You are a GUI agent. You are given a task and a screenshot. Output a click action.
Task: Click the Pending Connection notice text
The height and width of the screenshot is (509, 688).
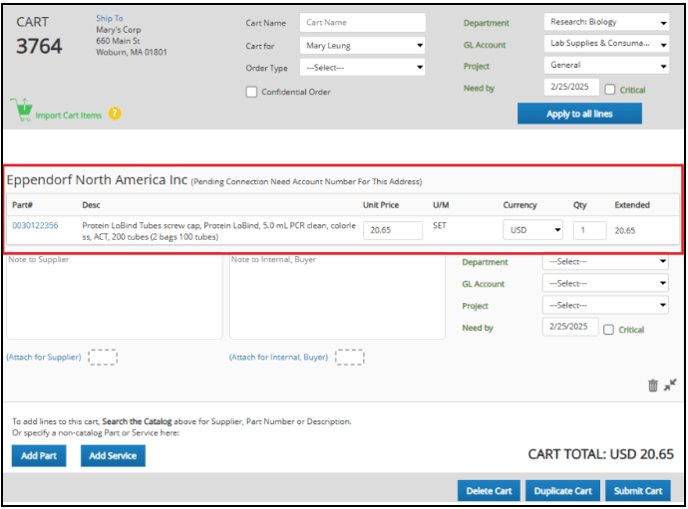point(306,182)
